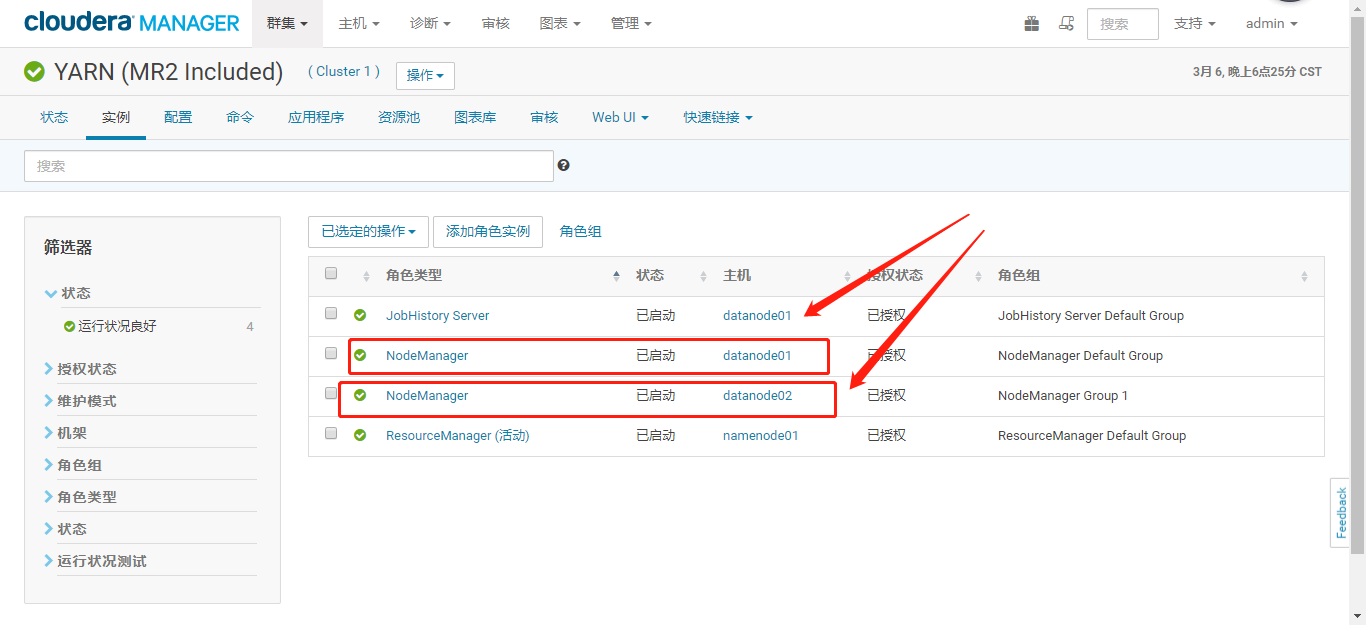Focus the top-right 搜索 box
Screen dimensions: 1366x625
[x=1123, y=24]
